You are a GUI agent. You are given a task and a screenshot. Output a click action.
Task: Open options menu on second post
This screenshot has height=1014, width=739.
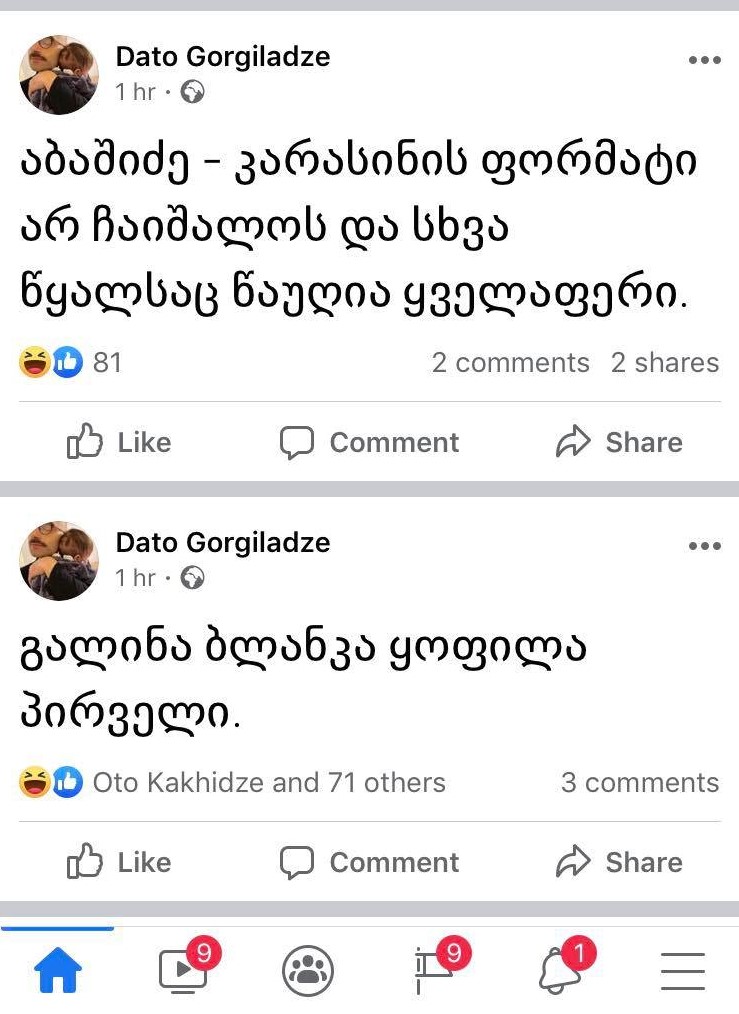point(704,546)
